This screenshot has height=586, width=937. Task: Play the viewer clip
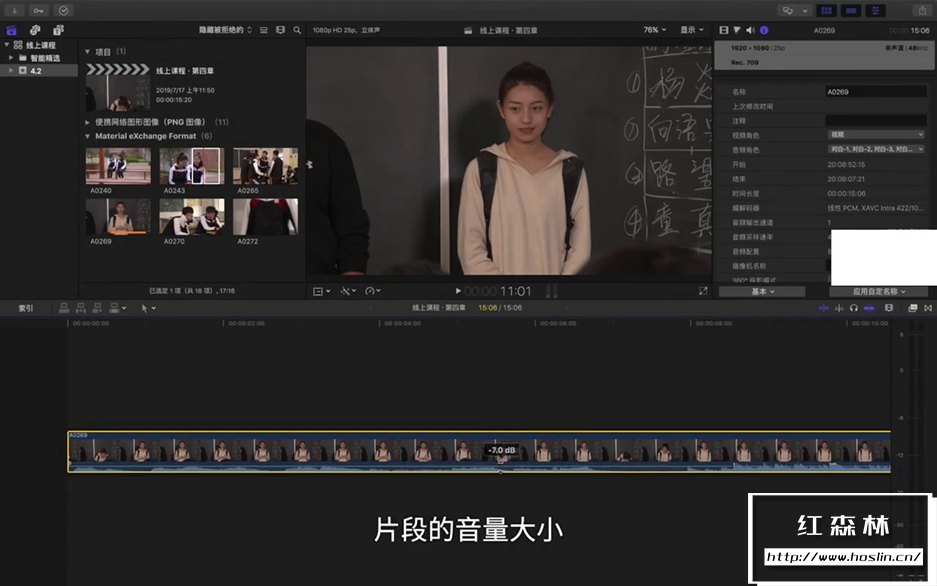click(458, 291)
